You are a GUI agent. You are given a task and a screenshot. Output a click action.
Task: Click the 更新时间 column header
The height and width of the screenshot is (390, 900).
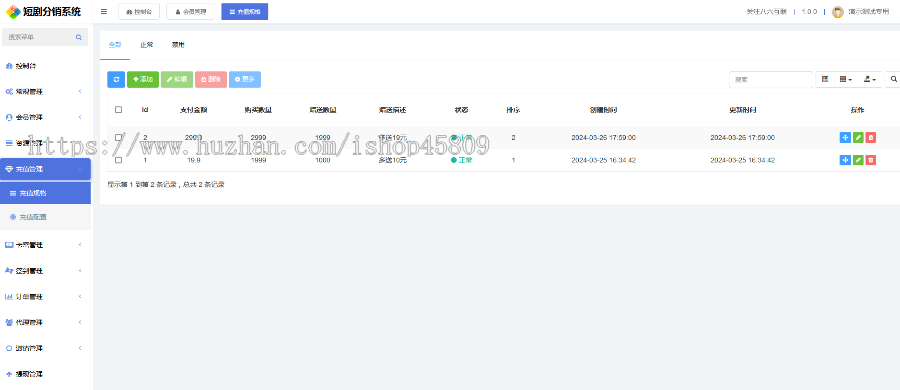[743, 110]
